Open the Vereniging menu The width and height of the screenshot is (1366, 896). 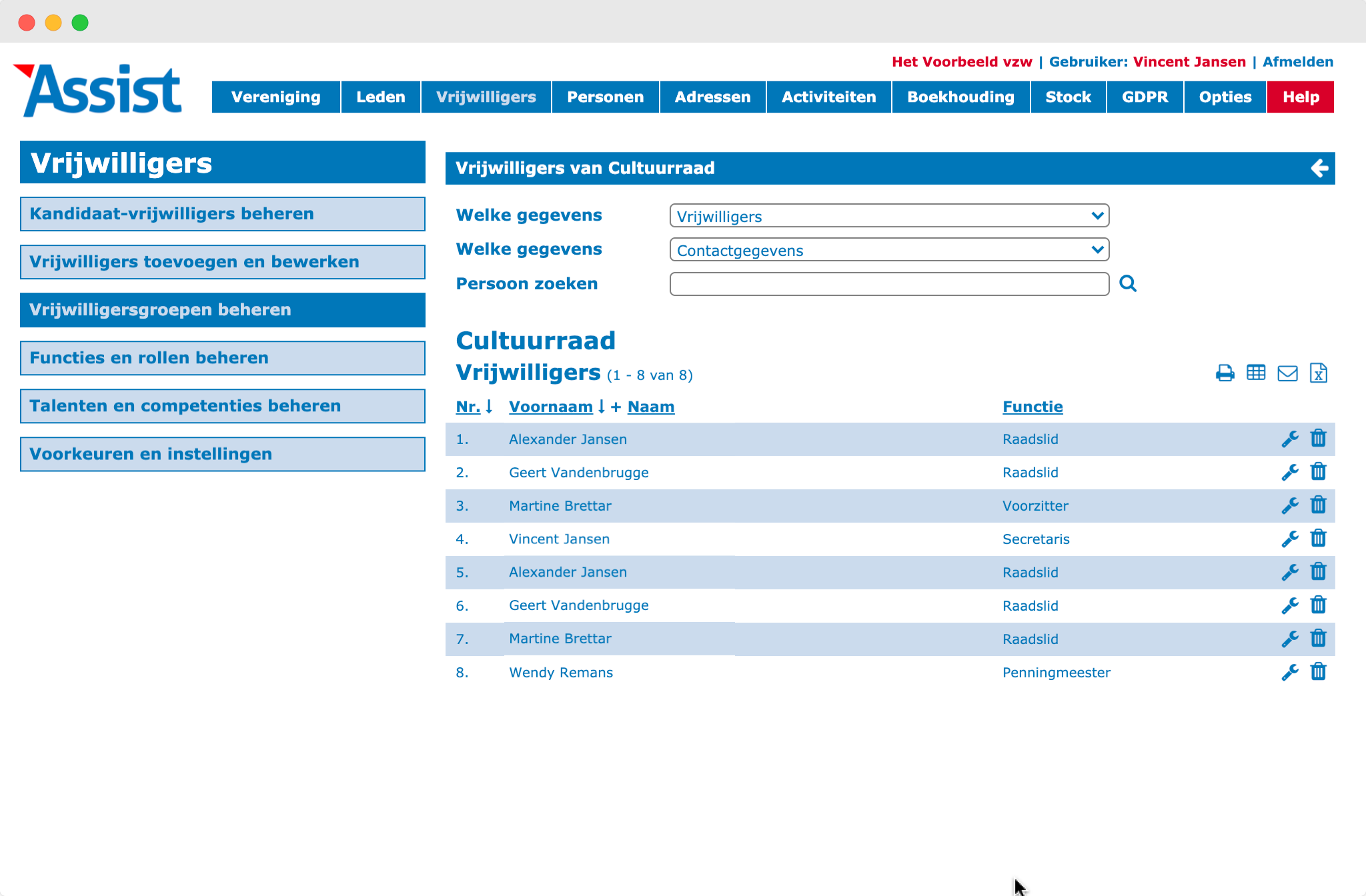pos(276,97)
